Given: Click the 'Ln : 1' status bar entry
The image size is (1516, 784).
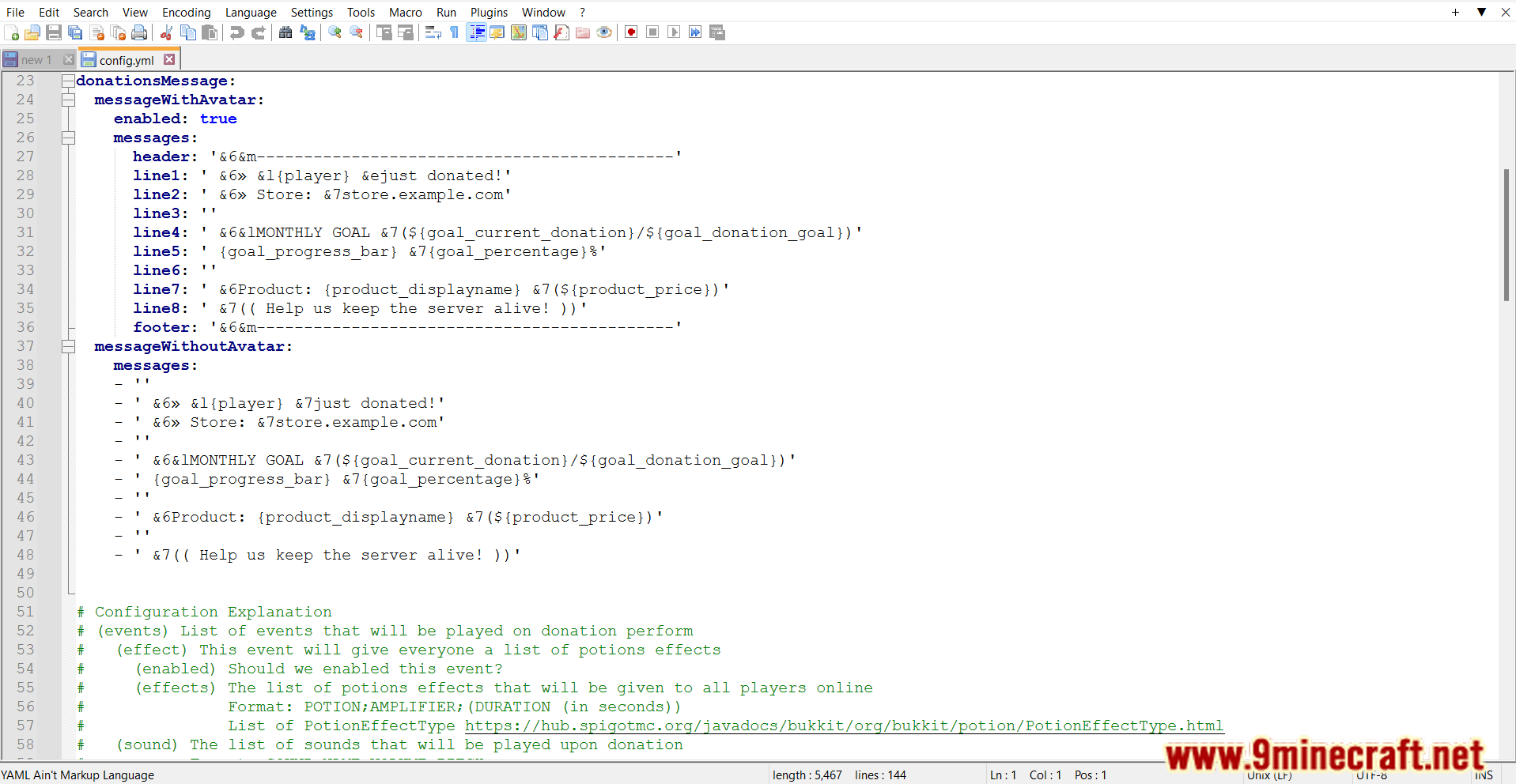Looking at the screenshot, I should (x=1003, y=775).
